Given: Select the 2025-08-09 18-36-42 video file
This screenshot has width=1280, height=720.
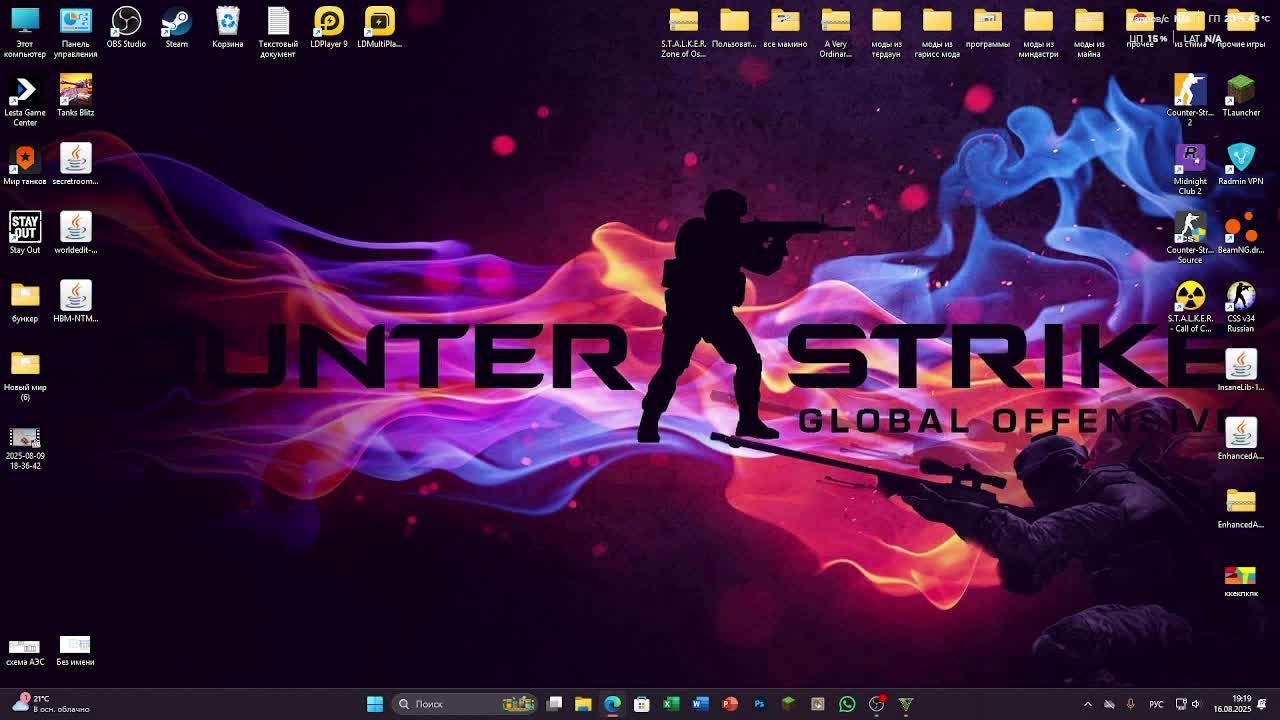Looking at the screenshot, I should pyautogui.click(x=25, y=447).
